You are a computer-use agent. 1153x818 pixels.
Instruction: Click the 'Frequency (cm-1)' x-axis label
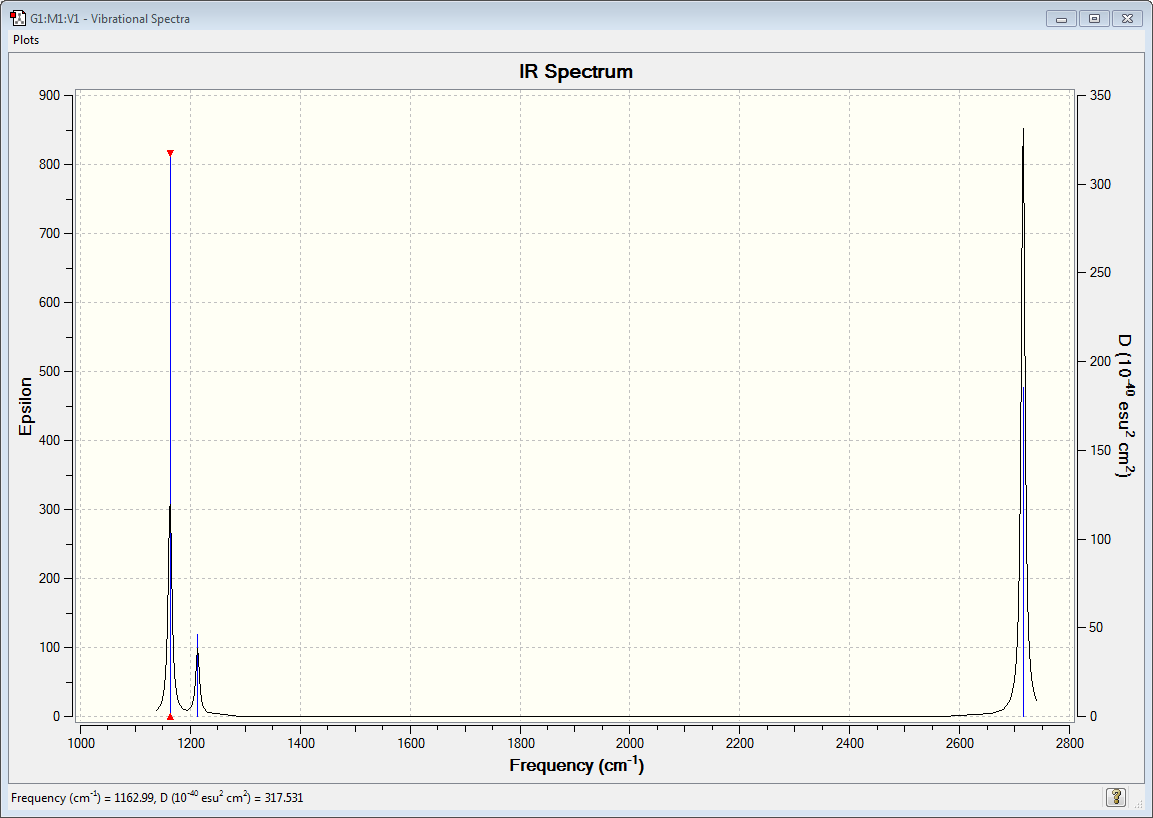(x=576, y=765)
